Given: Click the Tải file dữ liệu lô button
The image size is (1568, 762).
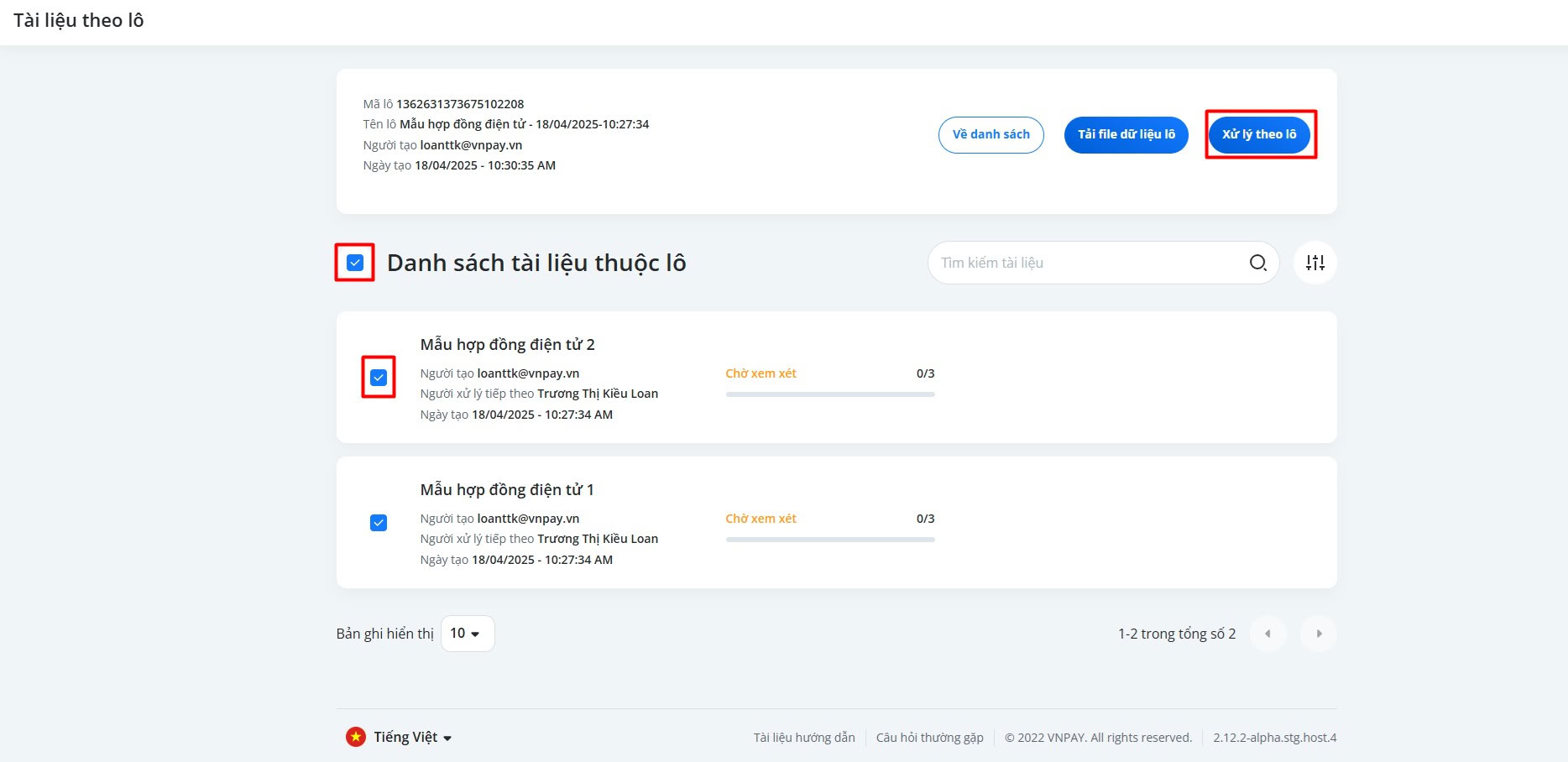Looking at the screenshot, I should [1126, 135].
